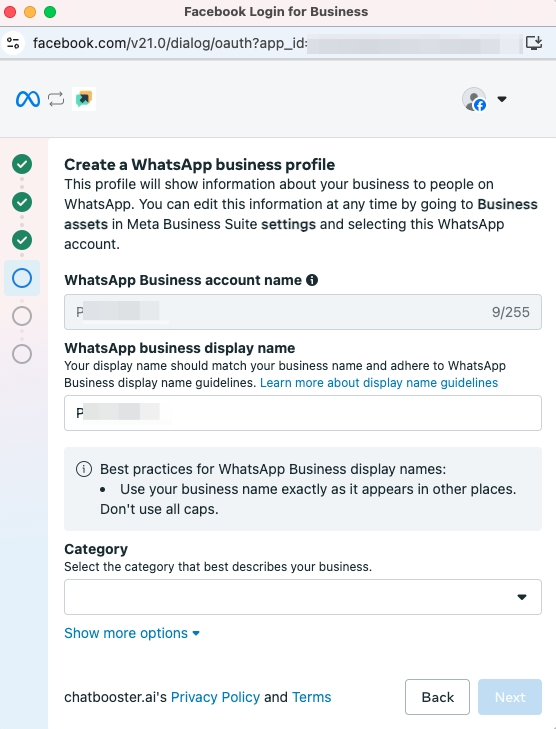The image size is (556, 729).
Task: Click the install app icon in address bar
Action: coord(534,43)
